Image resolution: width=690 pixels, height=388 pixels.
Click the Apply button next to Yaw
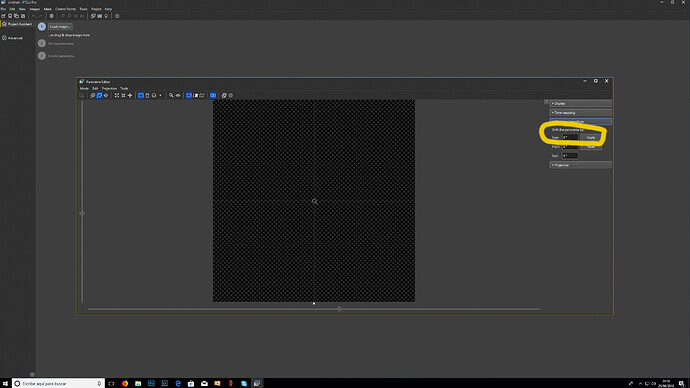pos(591,138)
